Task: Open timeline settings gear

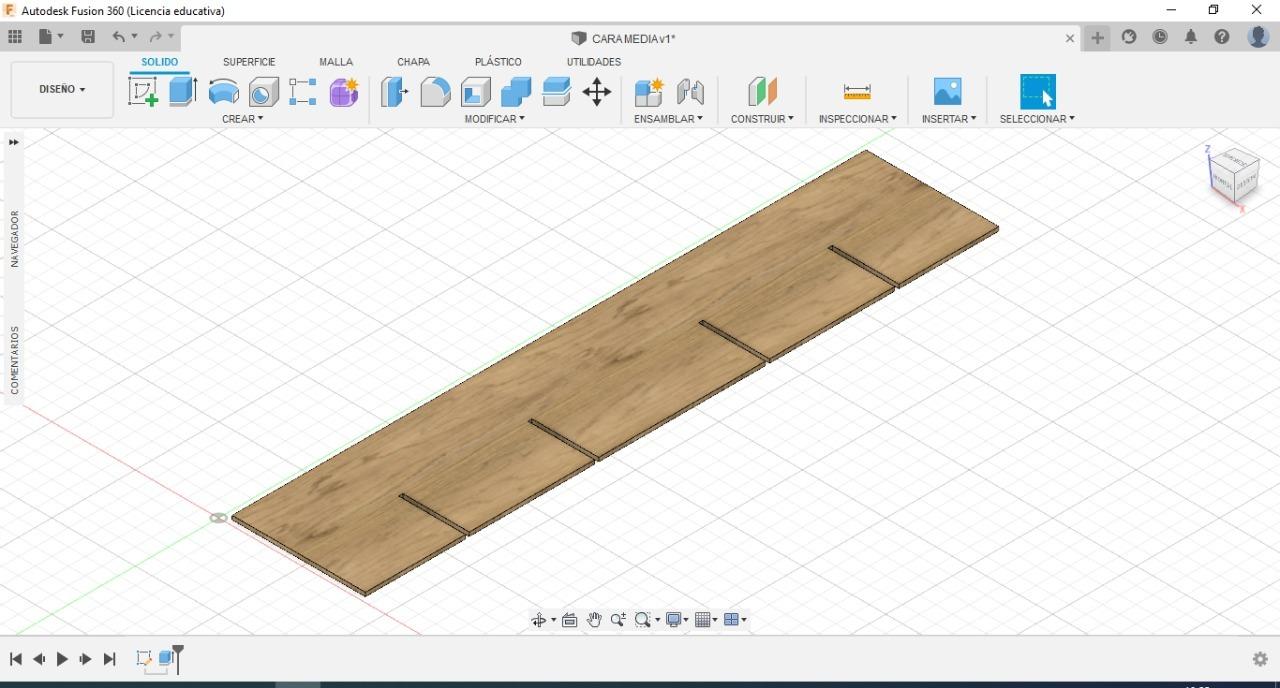Action: (x=1260, y=659)
